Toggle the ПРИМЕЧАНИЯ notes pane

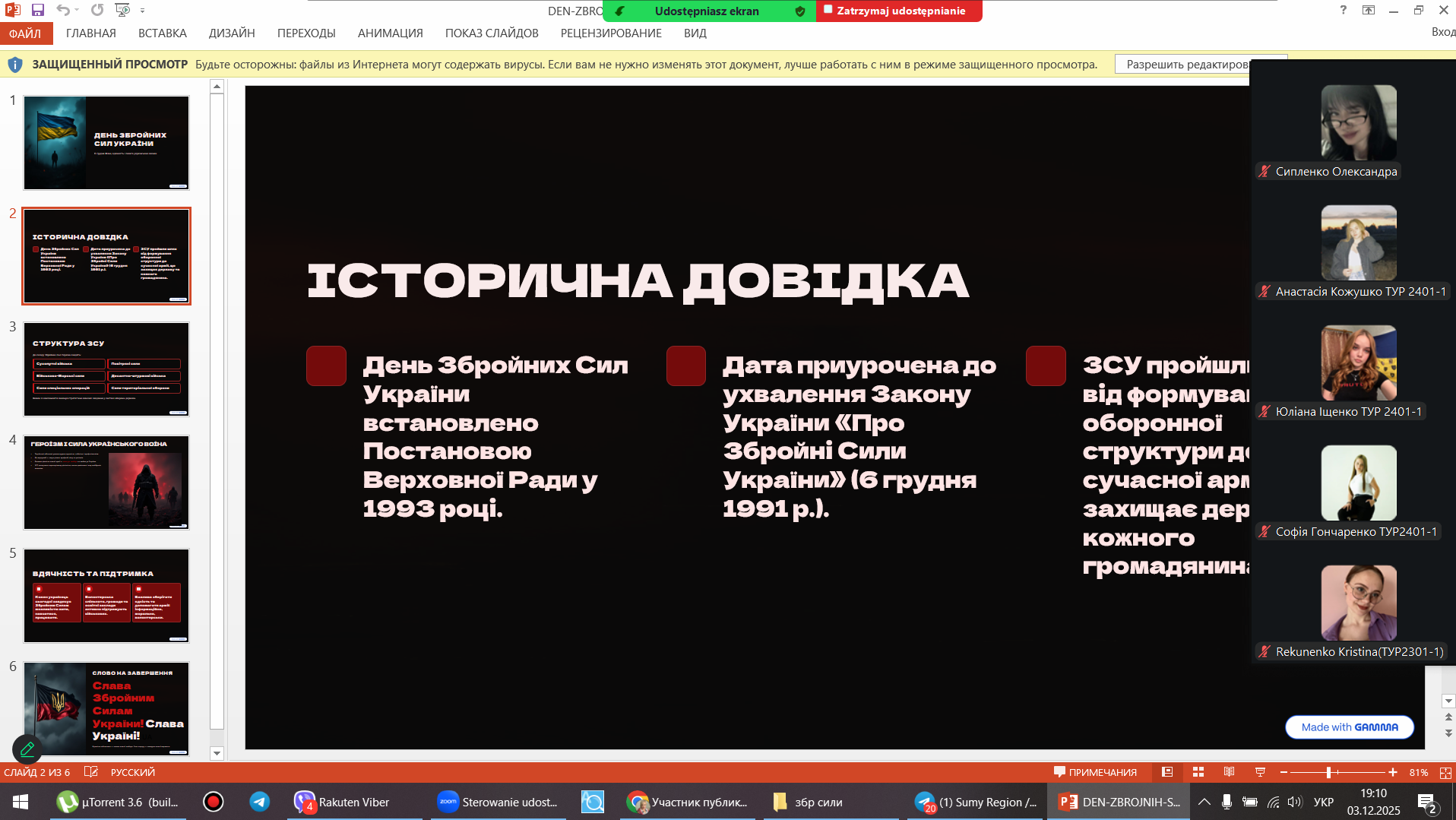[x=1095, y=772]
